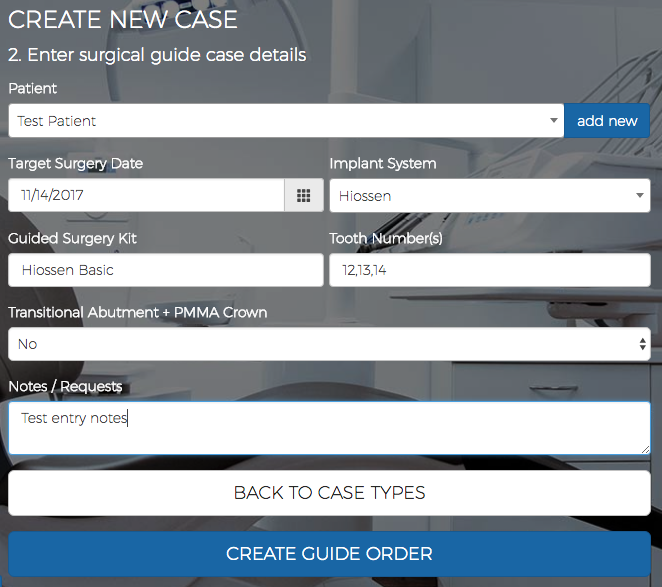The width and height of the screenshot is (662, 587).
Task: Click the Tooth Number(s) input field
Action: tap(490, 270)
